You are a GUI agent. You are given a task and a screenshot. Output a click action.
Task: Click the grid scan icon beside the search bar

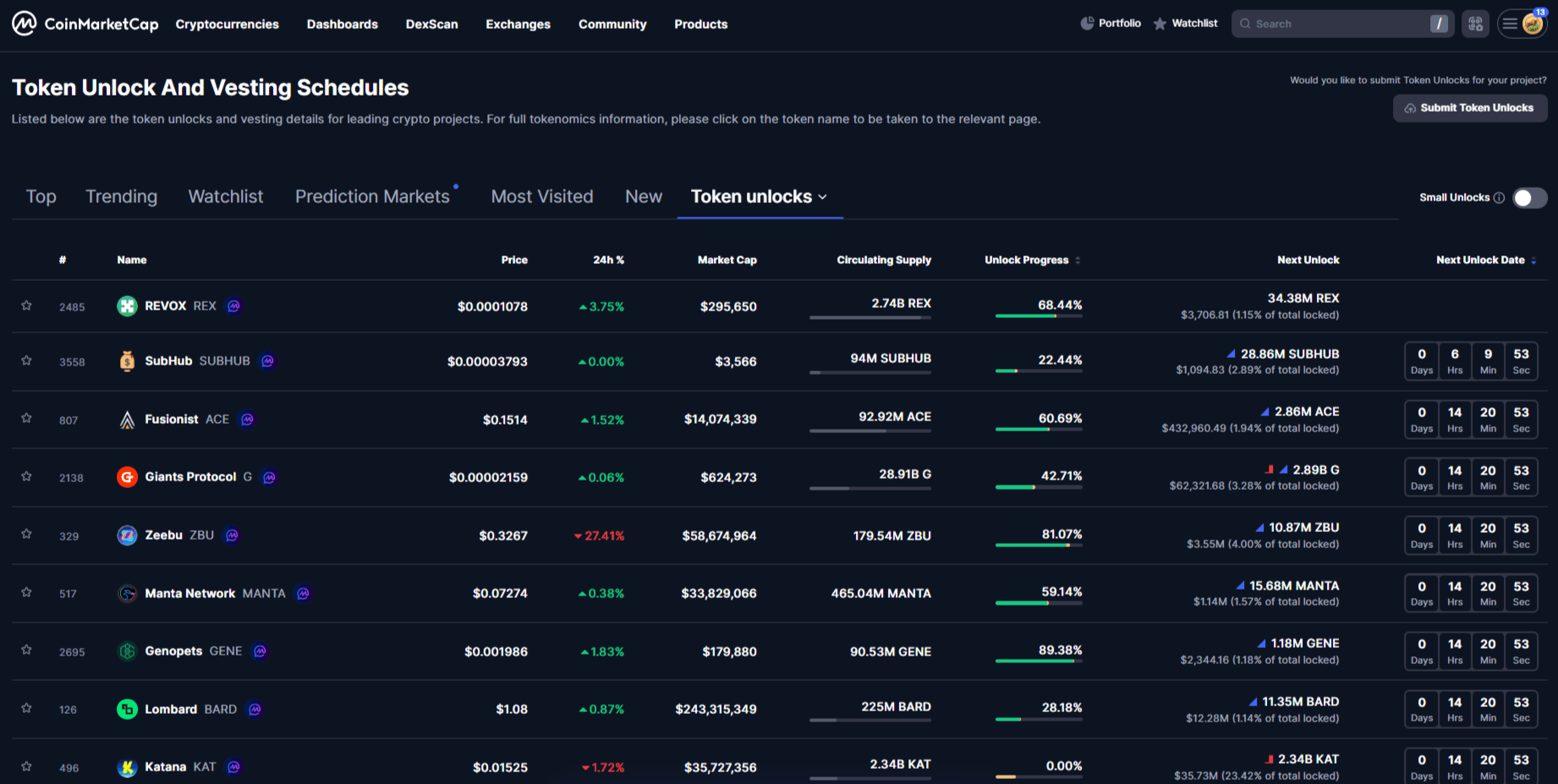(x=1475, y=23)
